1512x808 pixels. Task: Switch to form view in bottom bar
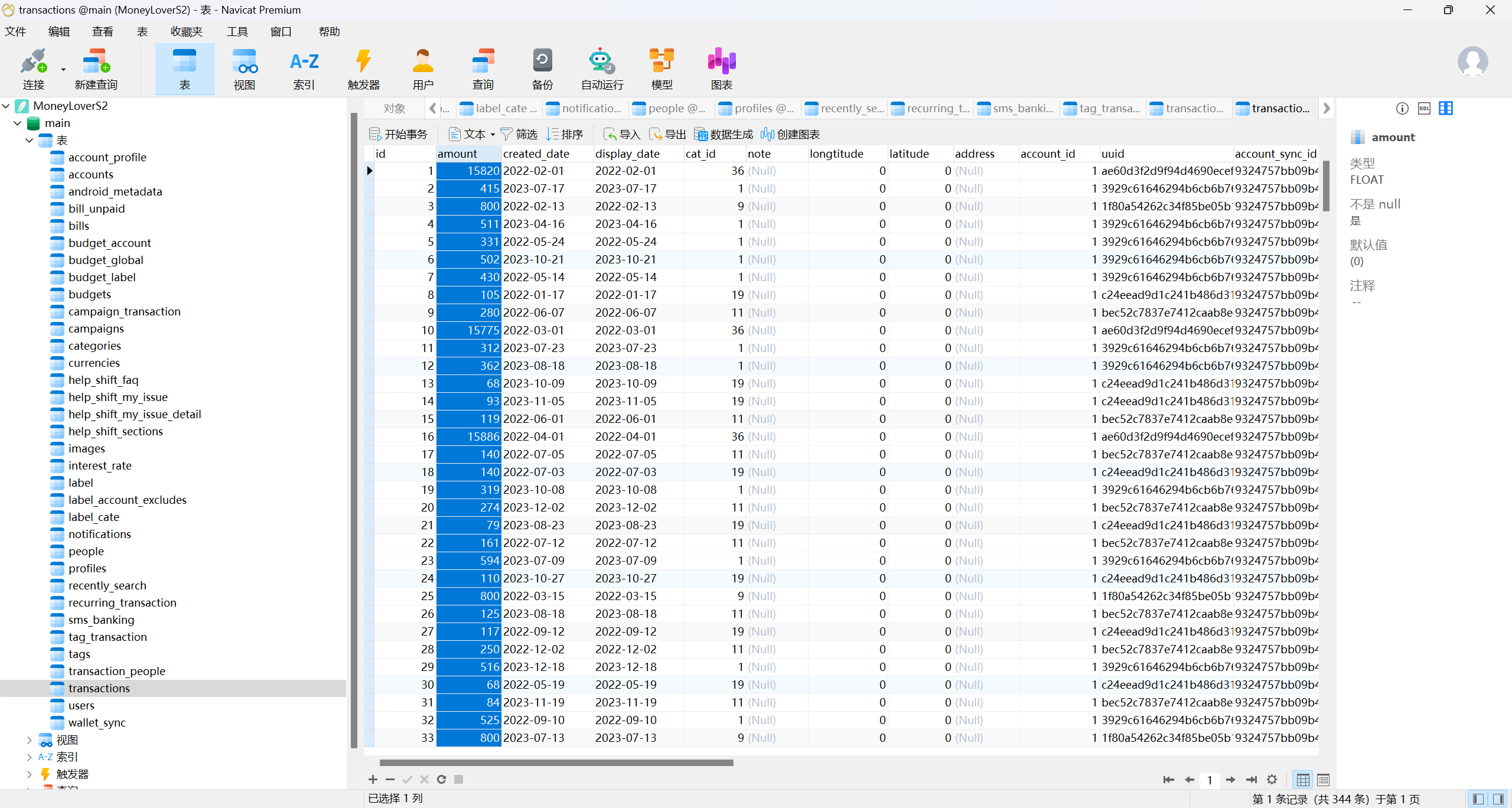[x=1323, y=780]
